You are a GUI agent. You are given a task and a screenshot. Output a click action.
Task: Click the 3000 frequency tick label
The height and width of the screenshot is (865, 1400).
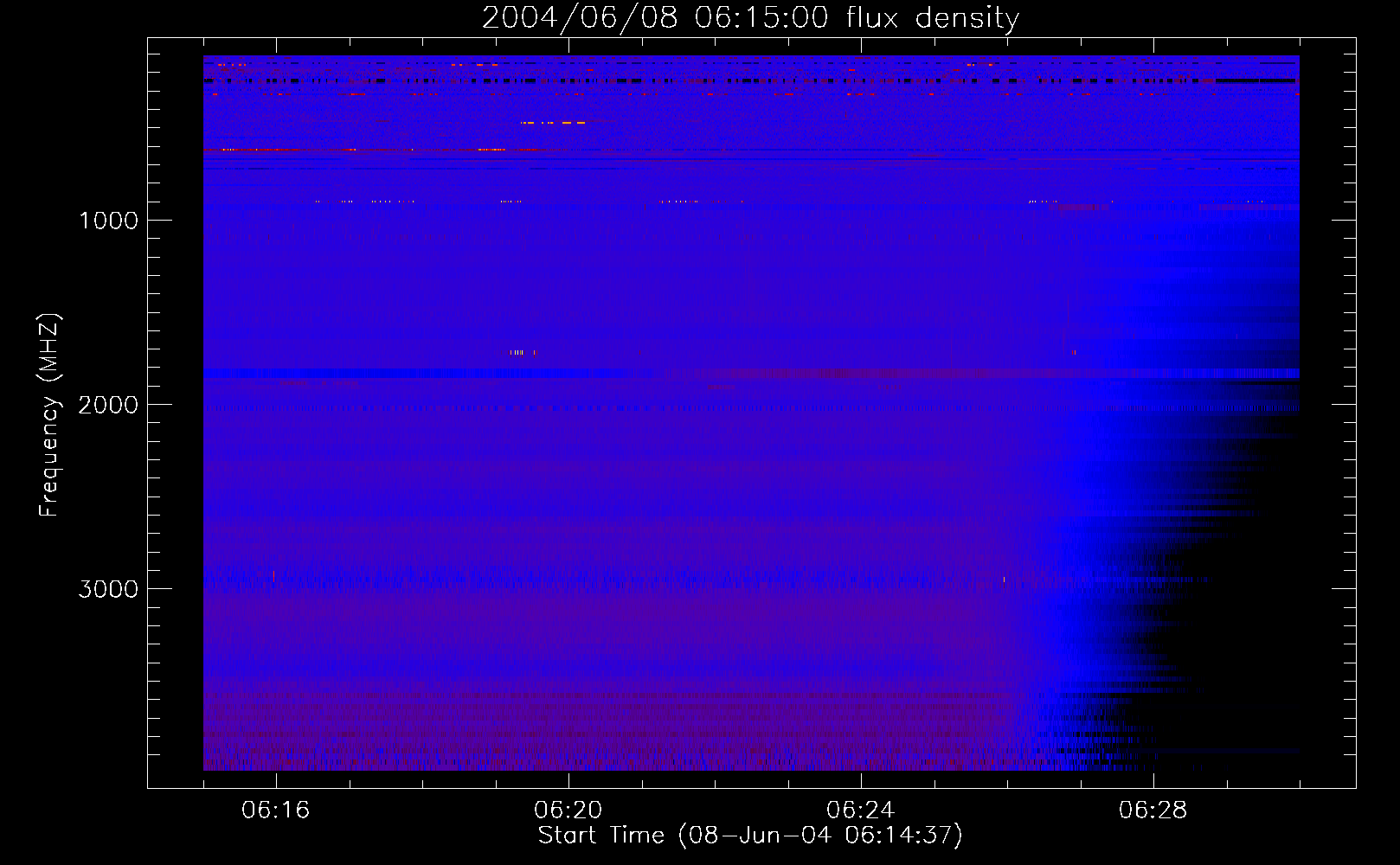coord(108,589)
